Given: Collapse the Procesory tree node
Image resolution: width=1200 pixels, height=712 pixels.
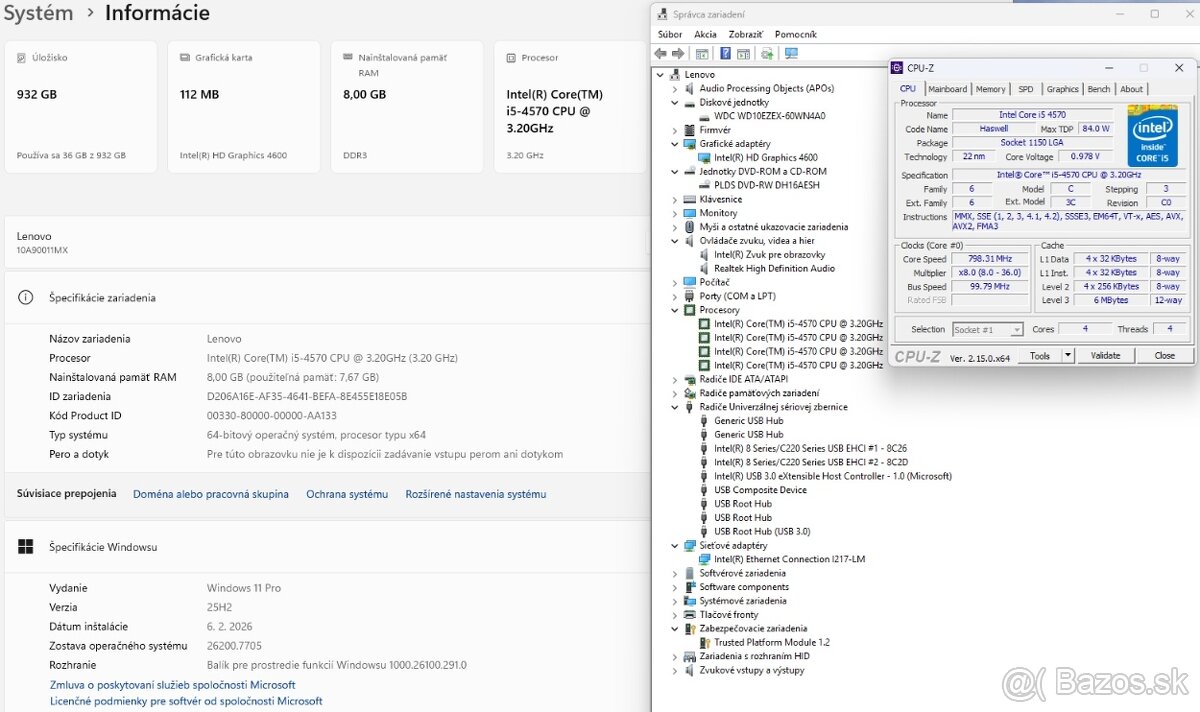Looking at the screenshot, I should tap(674, 311).
